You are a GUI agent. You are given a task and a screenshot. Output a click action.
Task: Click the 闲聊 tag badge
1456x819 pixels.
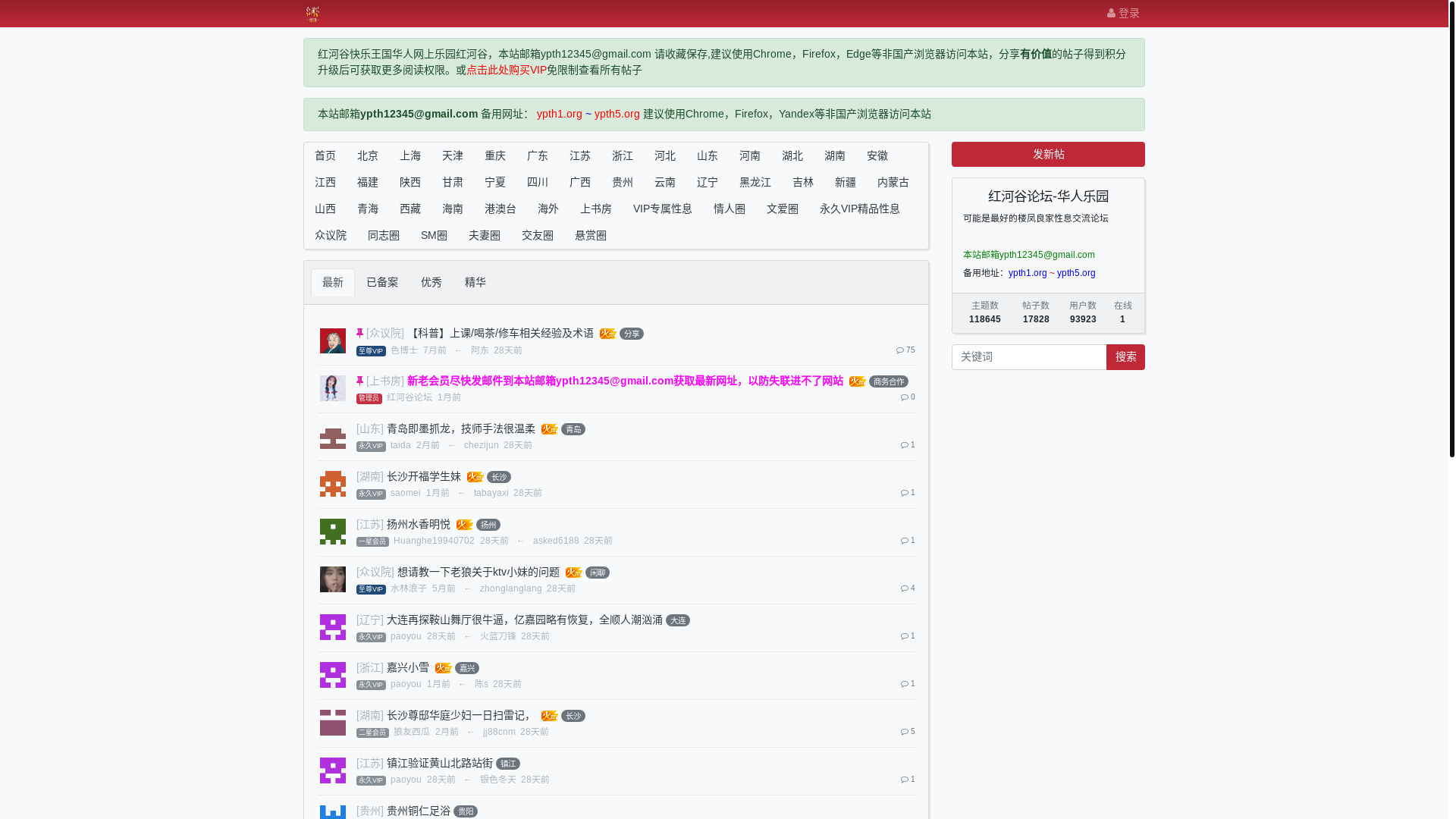coord(598,573)
